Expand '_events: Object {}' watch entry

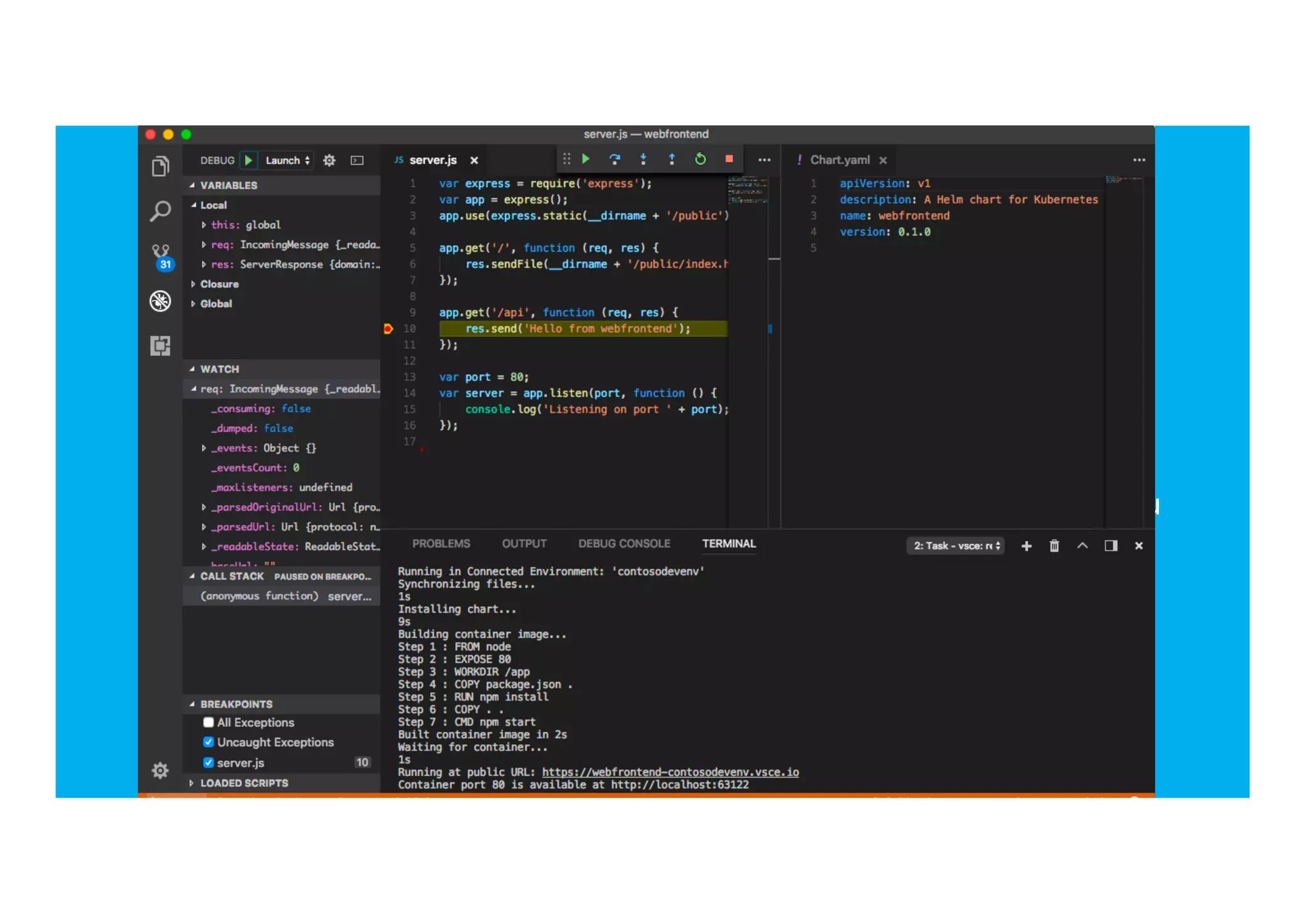click(x=204, y=448)
